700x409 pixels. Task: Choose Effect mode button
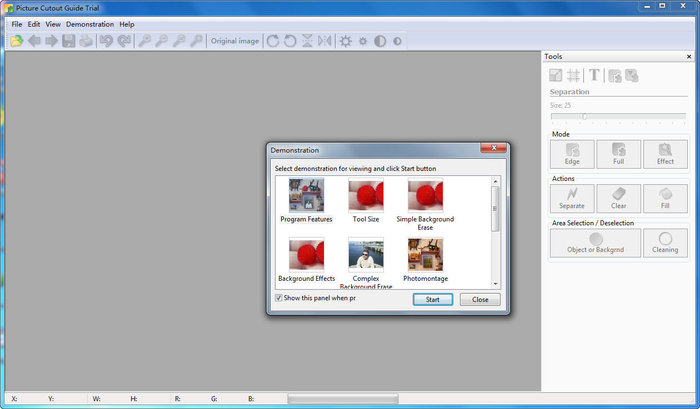(665, 154)
